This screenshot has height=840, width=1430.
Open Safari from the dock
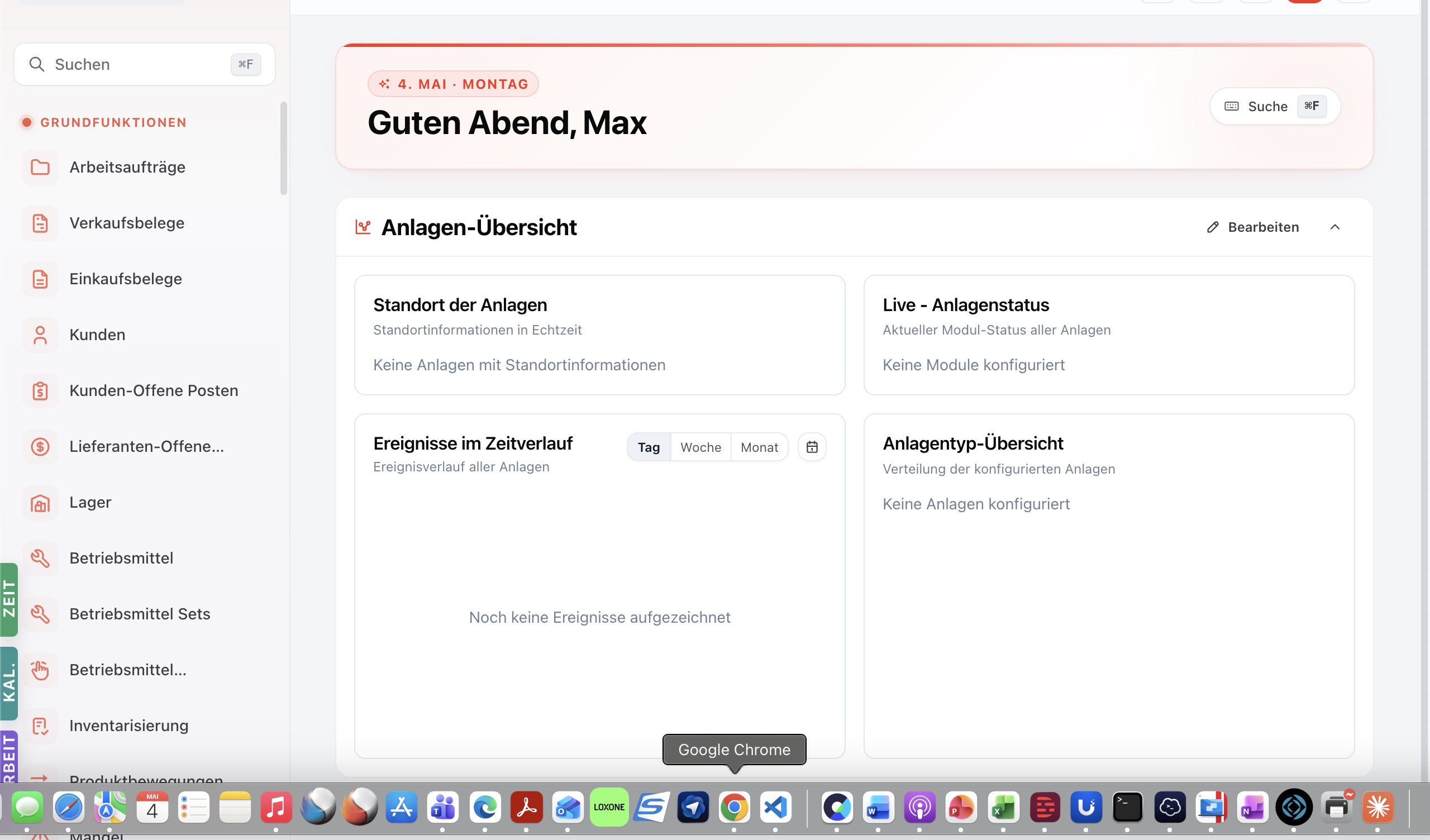pyautogui.click(x=69, y=807)
